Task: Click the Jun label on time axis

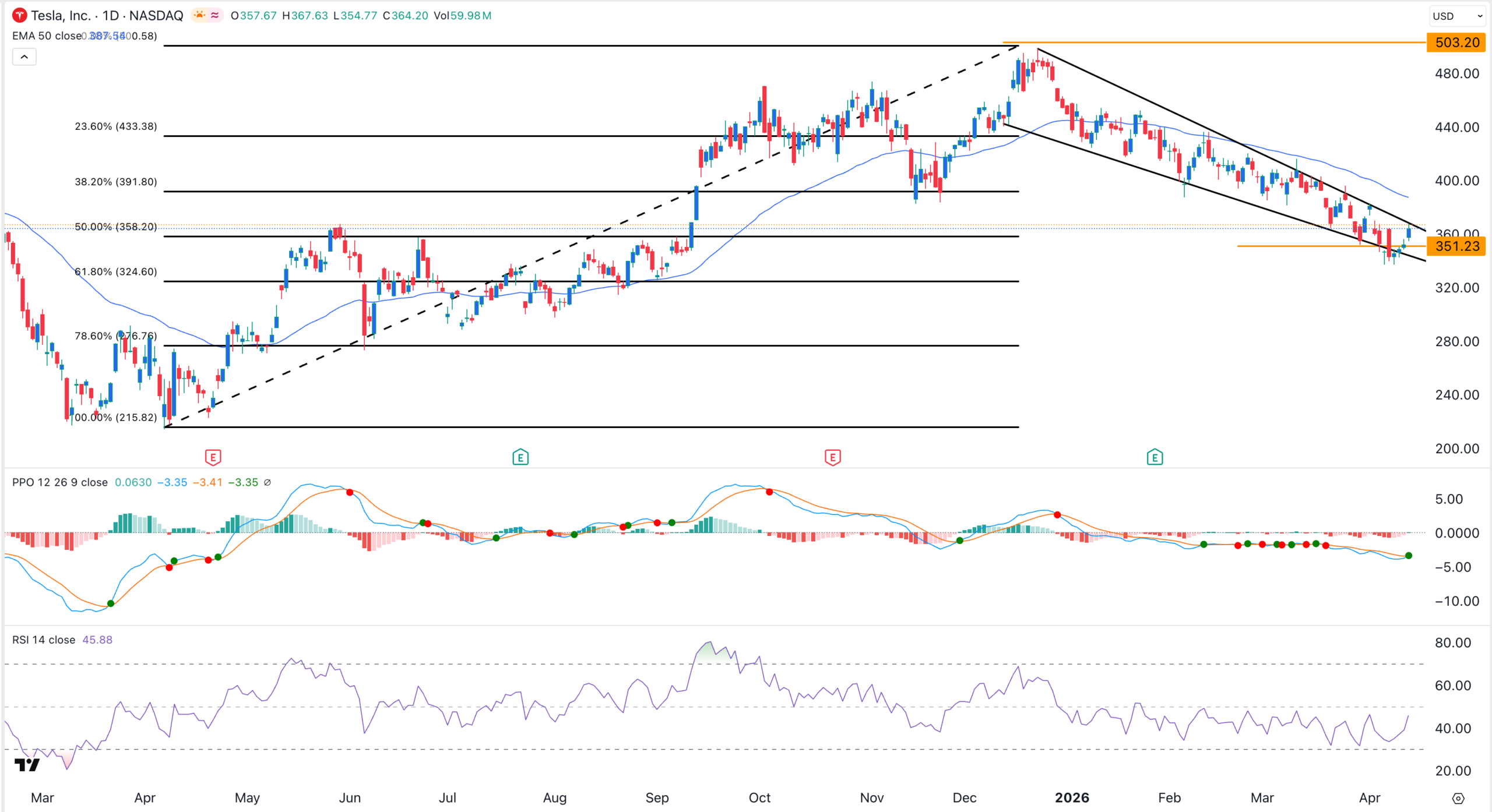Action: coord(350,798)
